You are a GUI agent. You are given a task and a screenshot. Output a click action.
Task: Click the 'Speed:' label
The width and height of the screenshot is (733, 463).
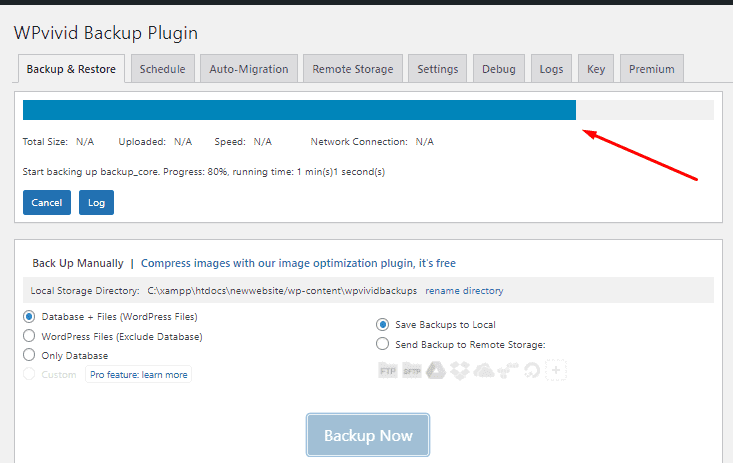point(230,142)
